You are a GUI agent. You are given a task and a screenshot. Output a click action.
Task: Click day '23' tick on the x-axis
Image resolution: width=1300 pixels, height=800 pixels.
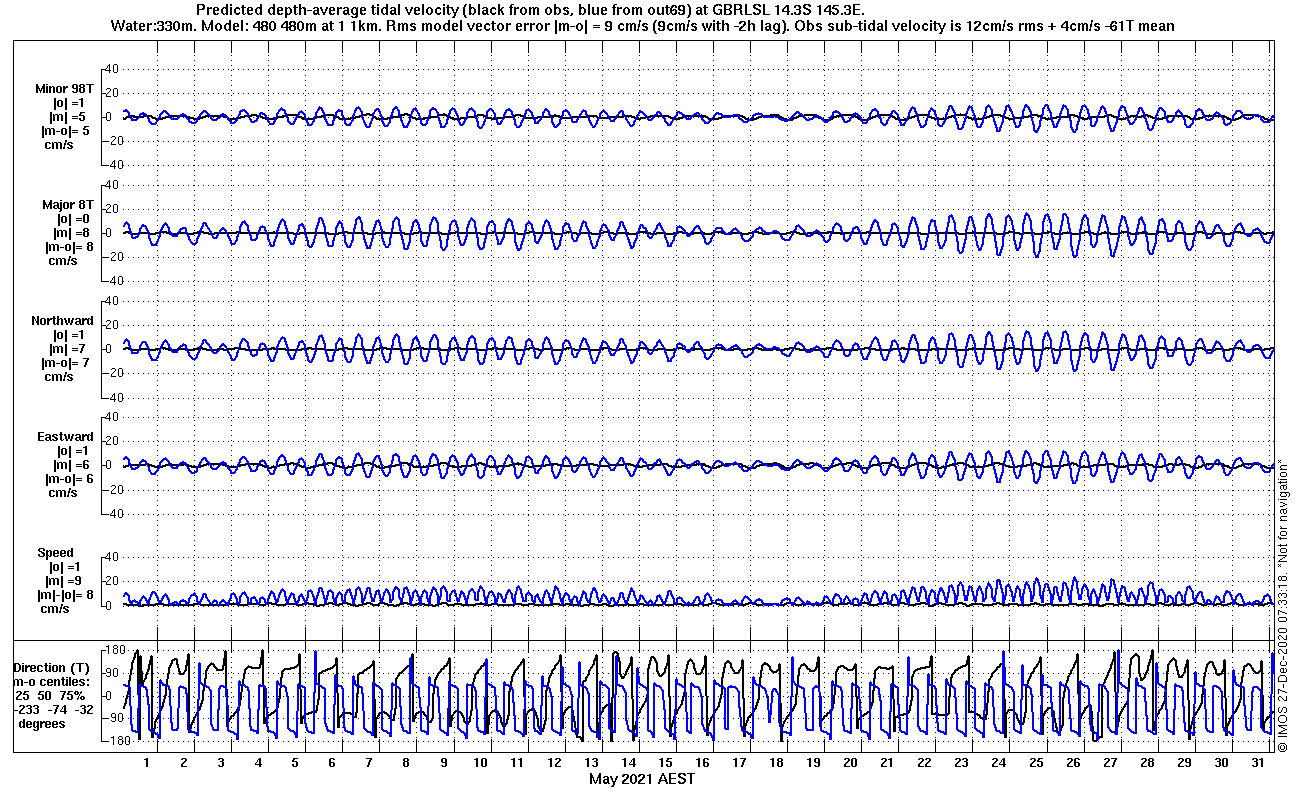(x=961, y=762)
